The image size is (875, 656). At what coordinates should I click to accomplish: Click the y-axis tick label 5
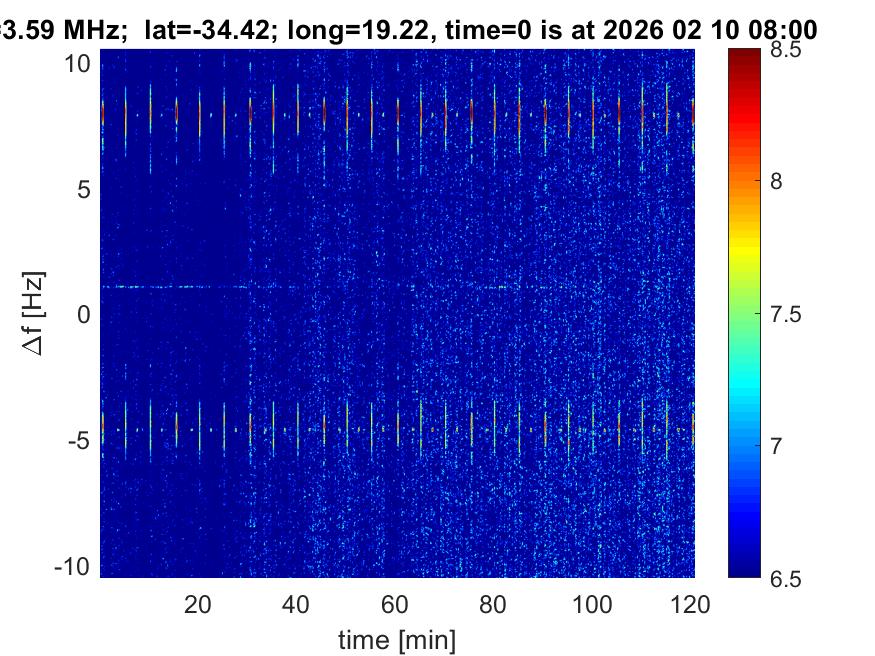tap(86, 189)
